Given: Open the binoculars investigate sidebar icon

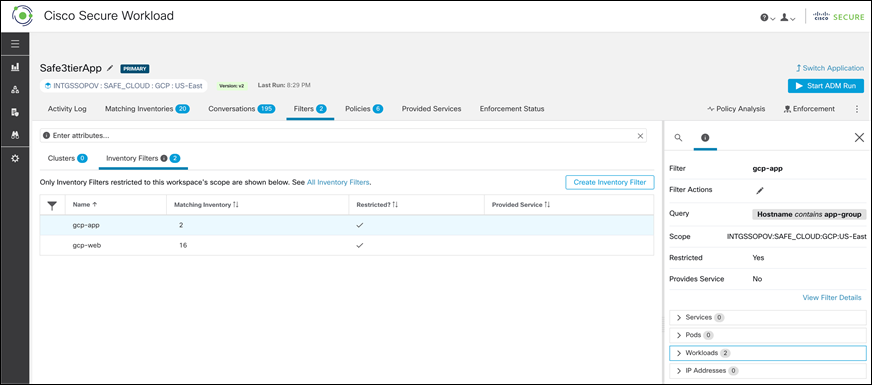Looking at the screenshot, I should [x=15, y=135].
